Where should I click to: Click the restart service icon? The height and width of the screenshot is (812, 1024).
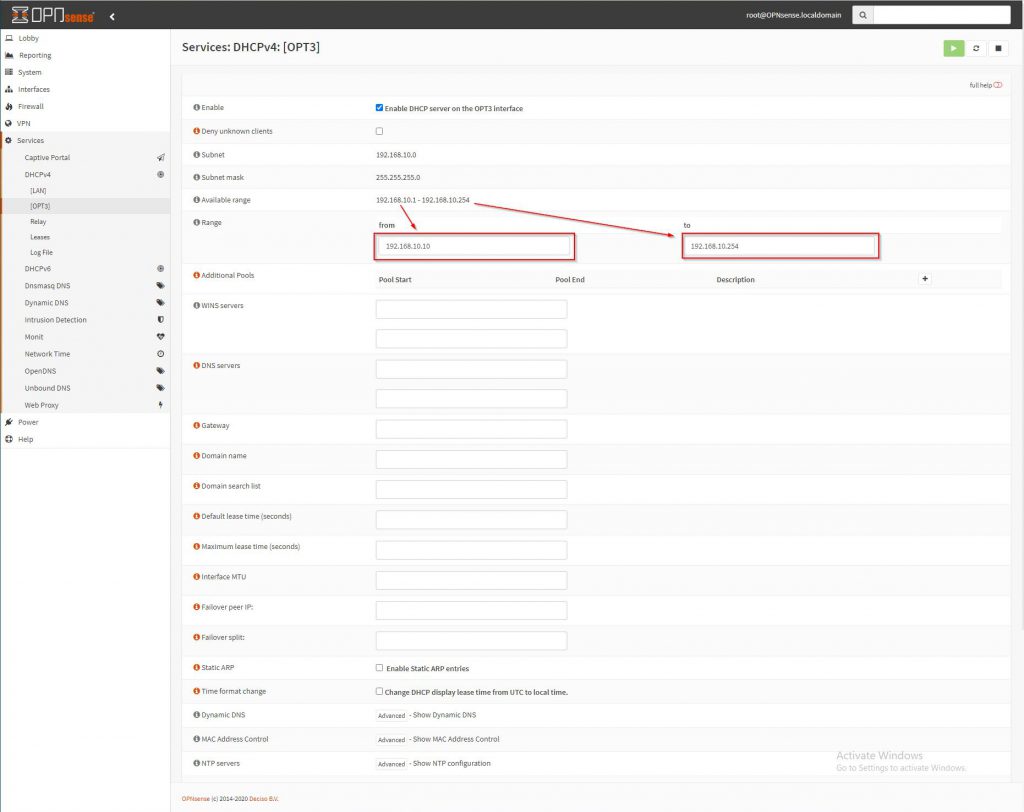click(x=976, y=48)
